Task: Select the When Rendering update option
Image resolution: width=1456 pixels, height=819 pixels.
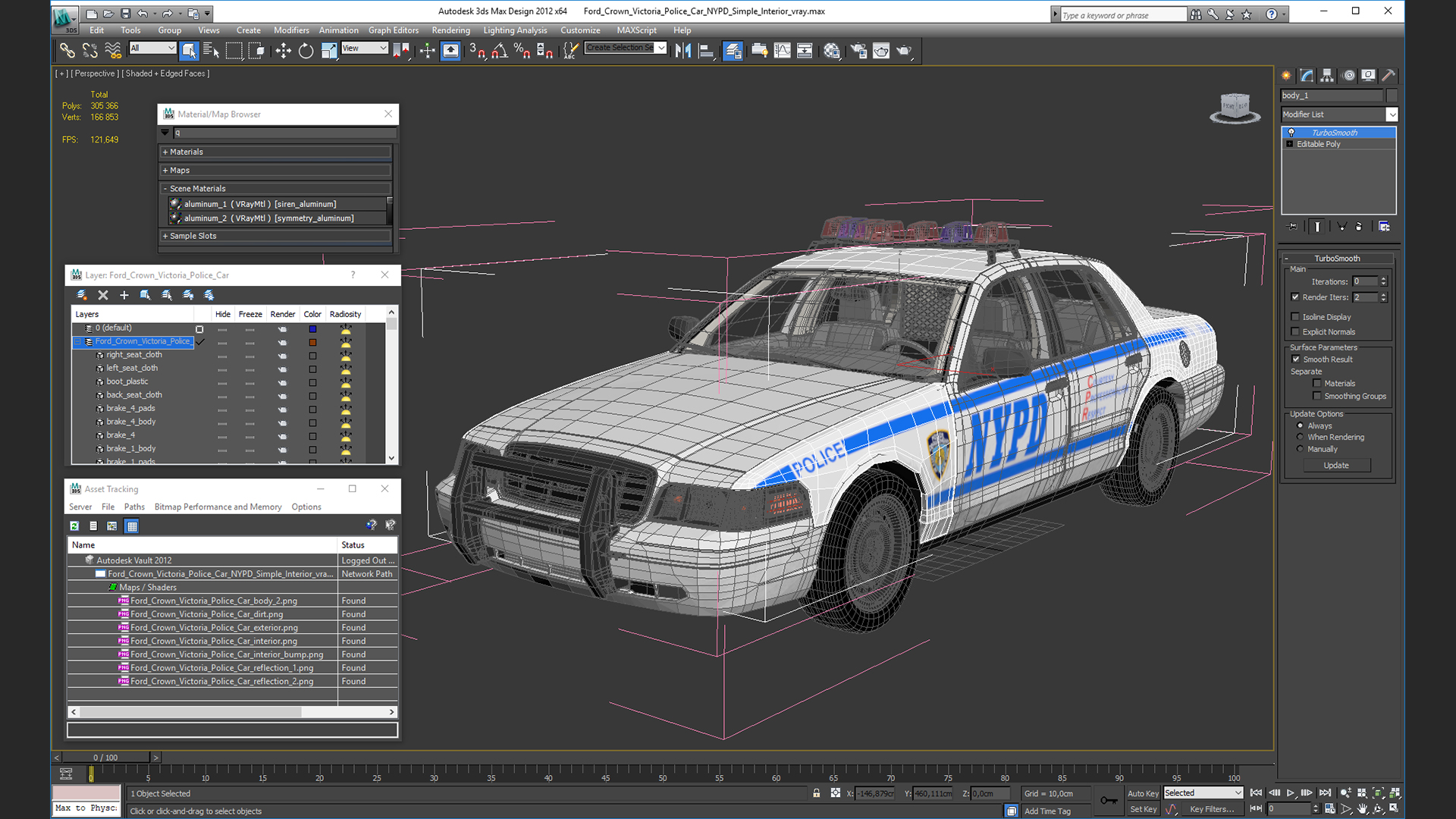Action: click(1301, 438)
